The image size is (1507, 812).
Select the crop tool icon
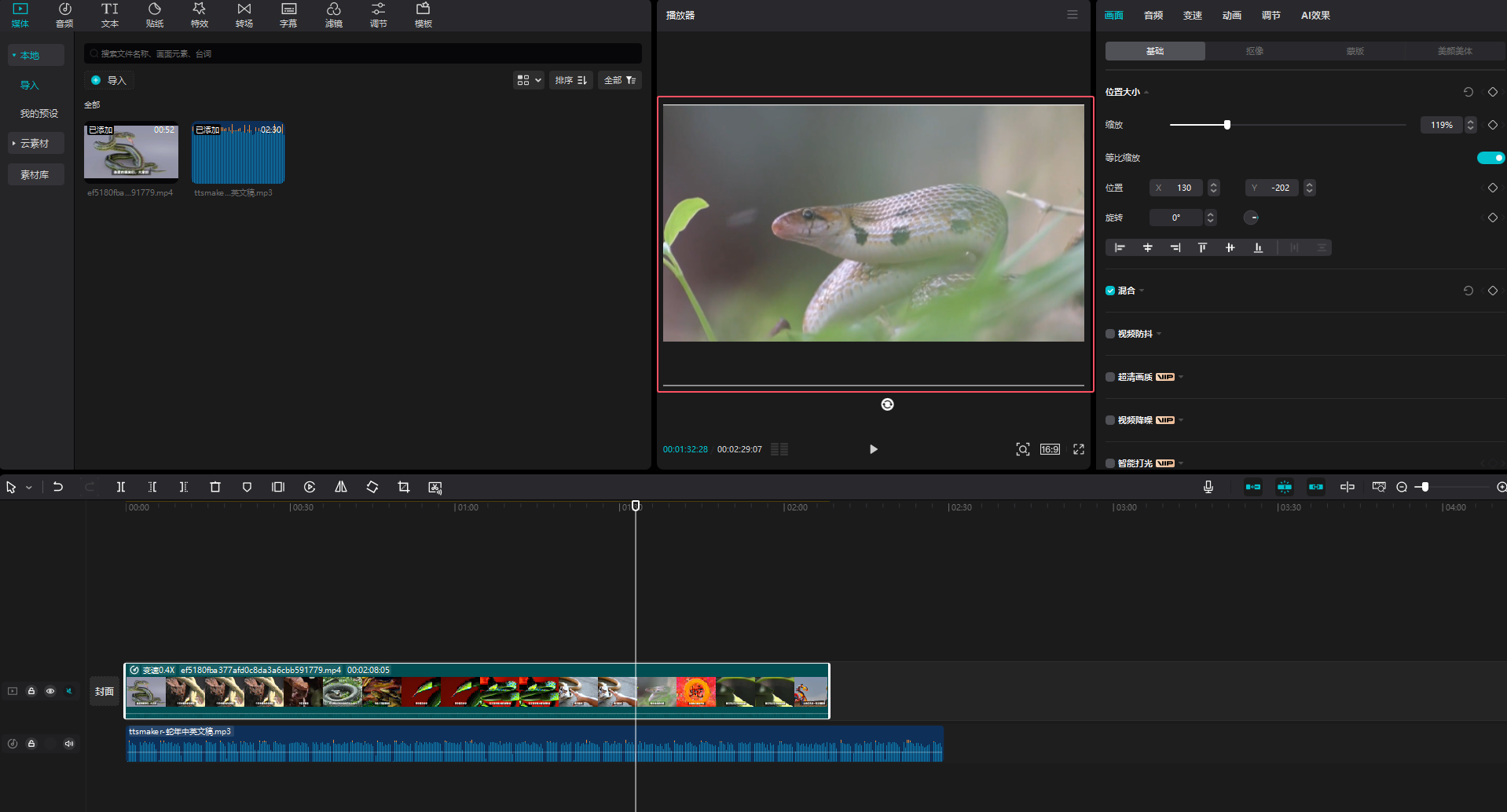[404, 487]
